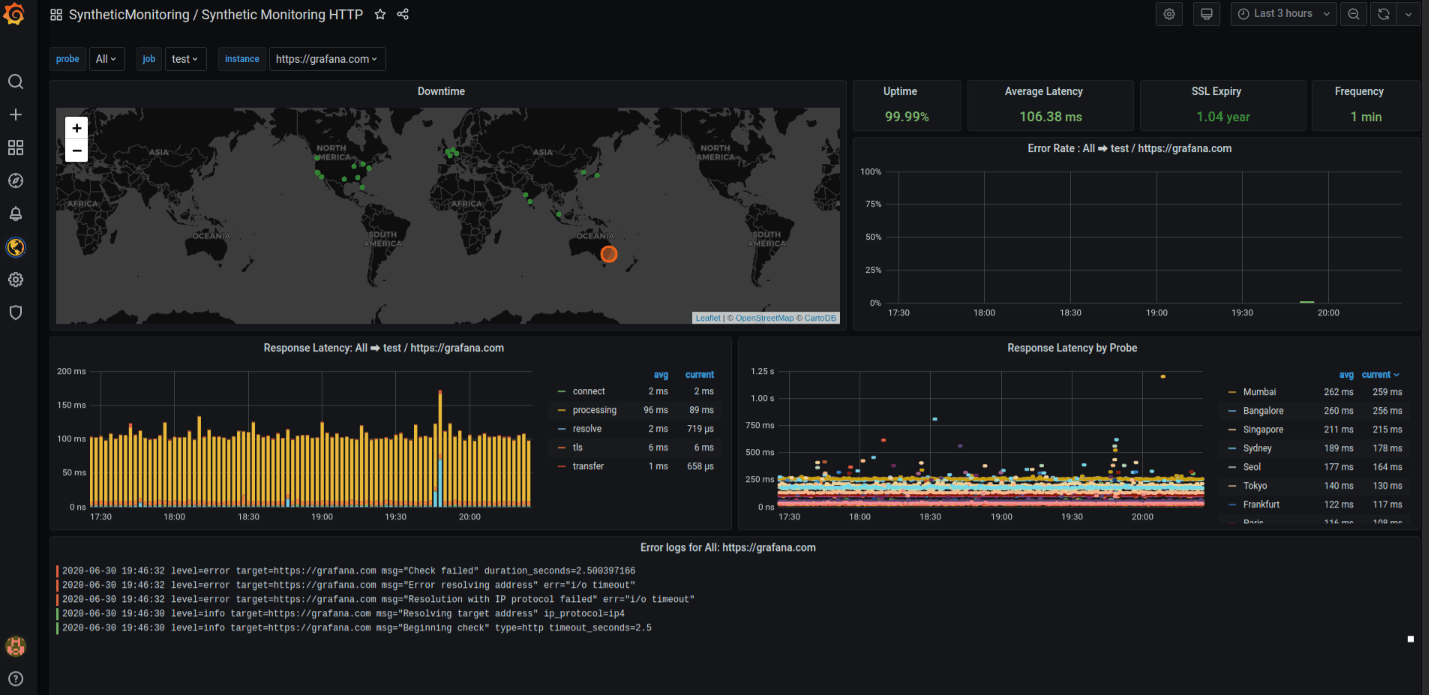Open the Server Admin shield icon
The height and width of the screenshot is (695, 1429).
click(15, 313)
